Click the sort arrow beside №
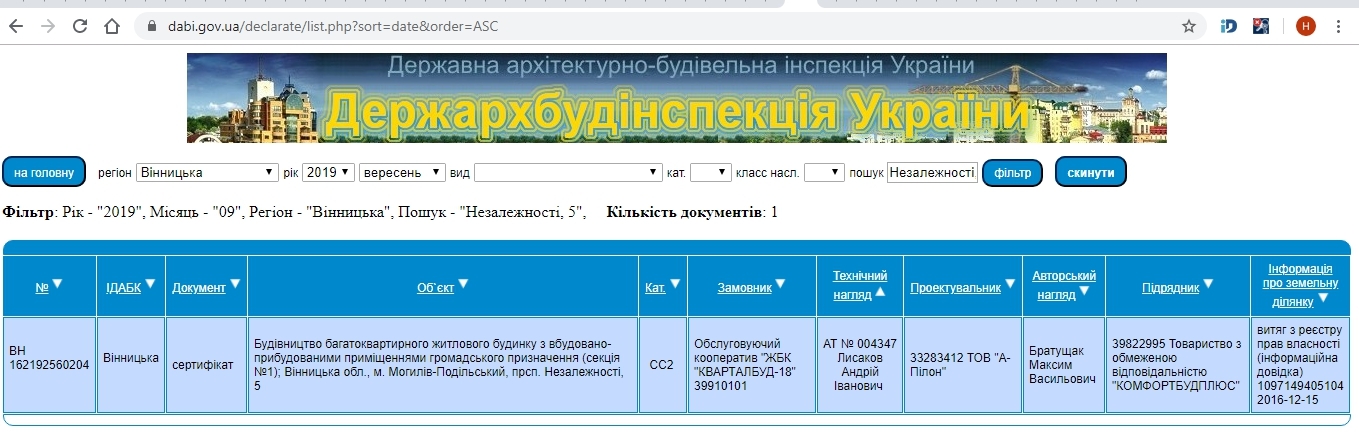 (57, 285)
